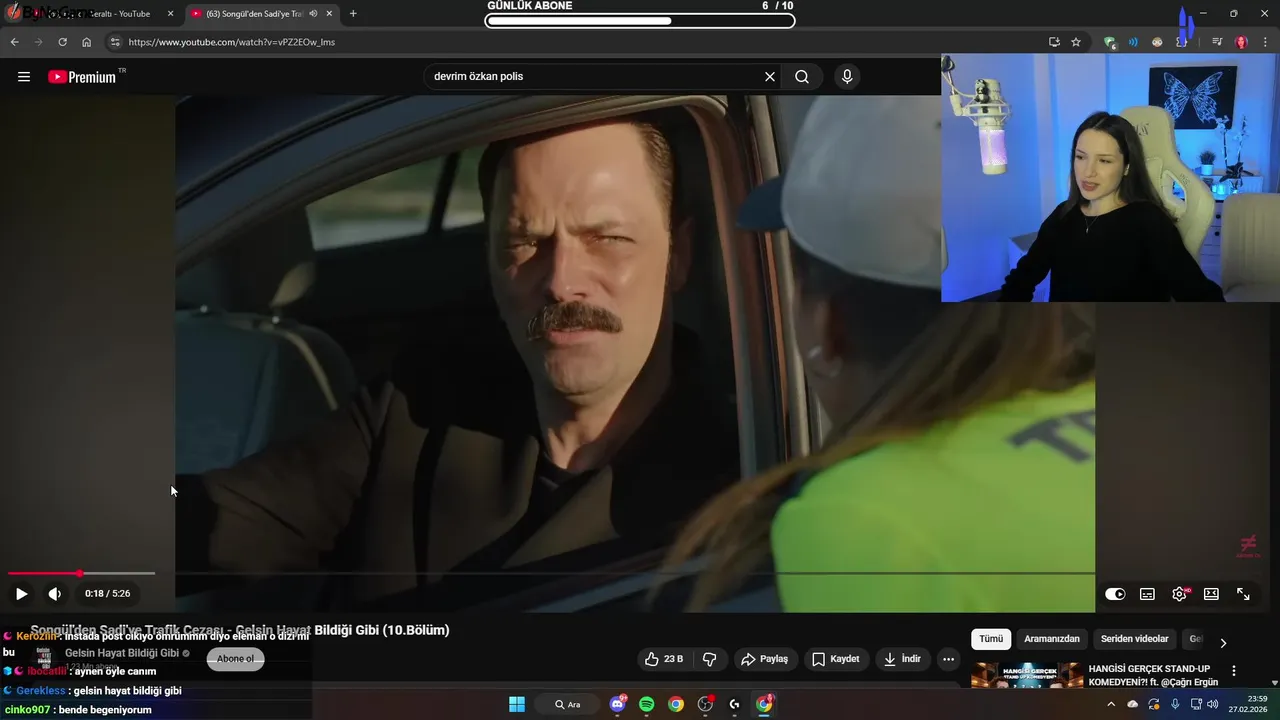Bookmark this page with the star
Viewport: 1280px width, 720px height.
point(1076,42)
